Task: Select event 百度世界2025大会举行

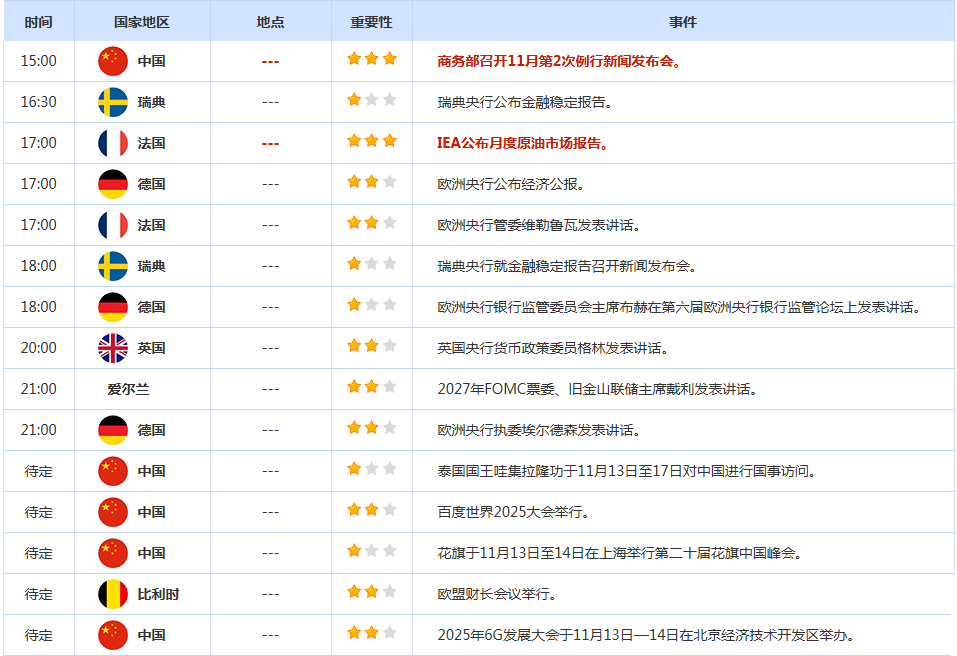Action: [x=513, y=512]
